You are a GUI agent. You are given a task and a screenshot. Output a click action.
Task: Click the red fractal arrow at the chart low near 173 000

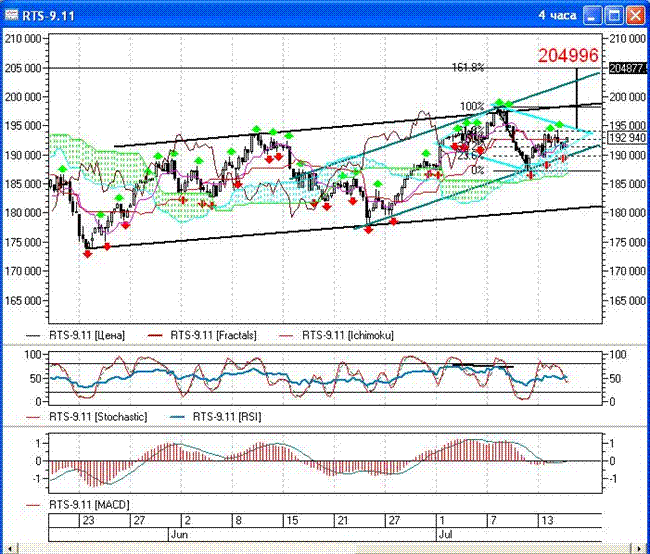coord(87,254)
